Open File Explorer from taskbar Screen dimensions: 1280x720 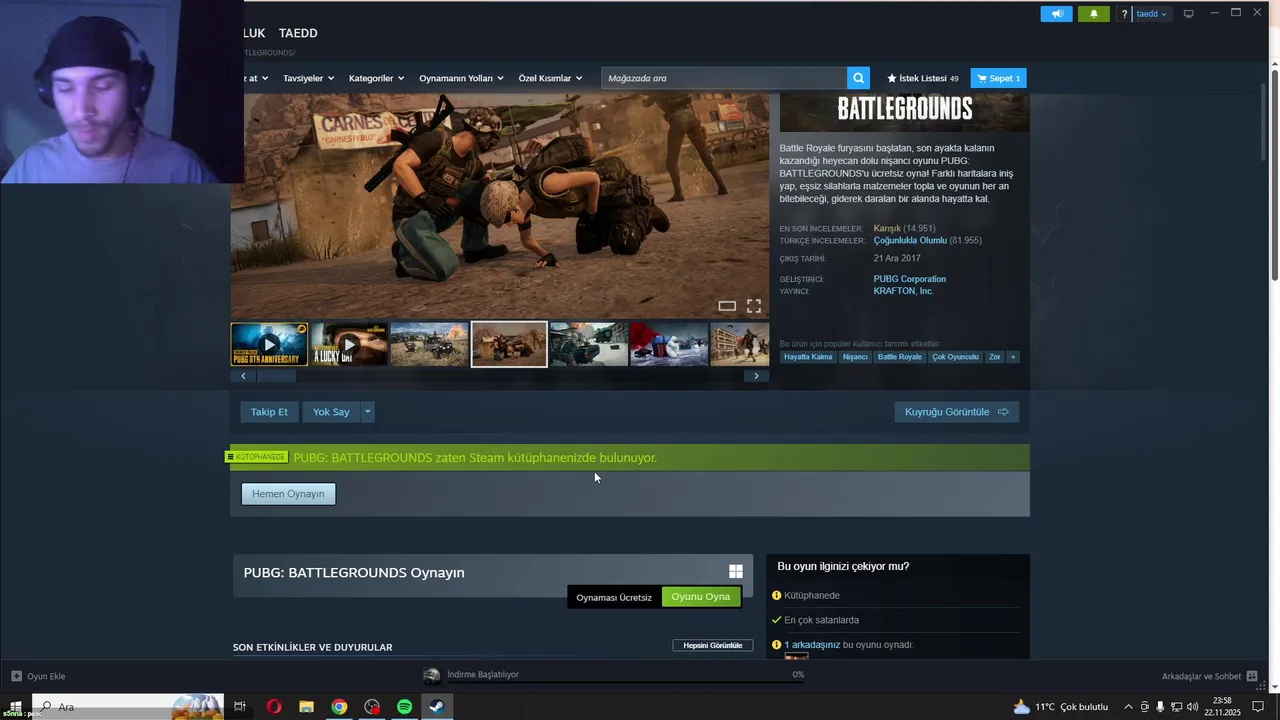pos(307,707)
